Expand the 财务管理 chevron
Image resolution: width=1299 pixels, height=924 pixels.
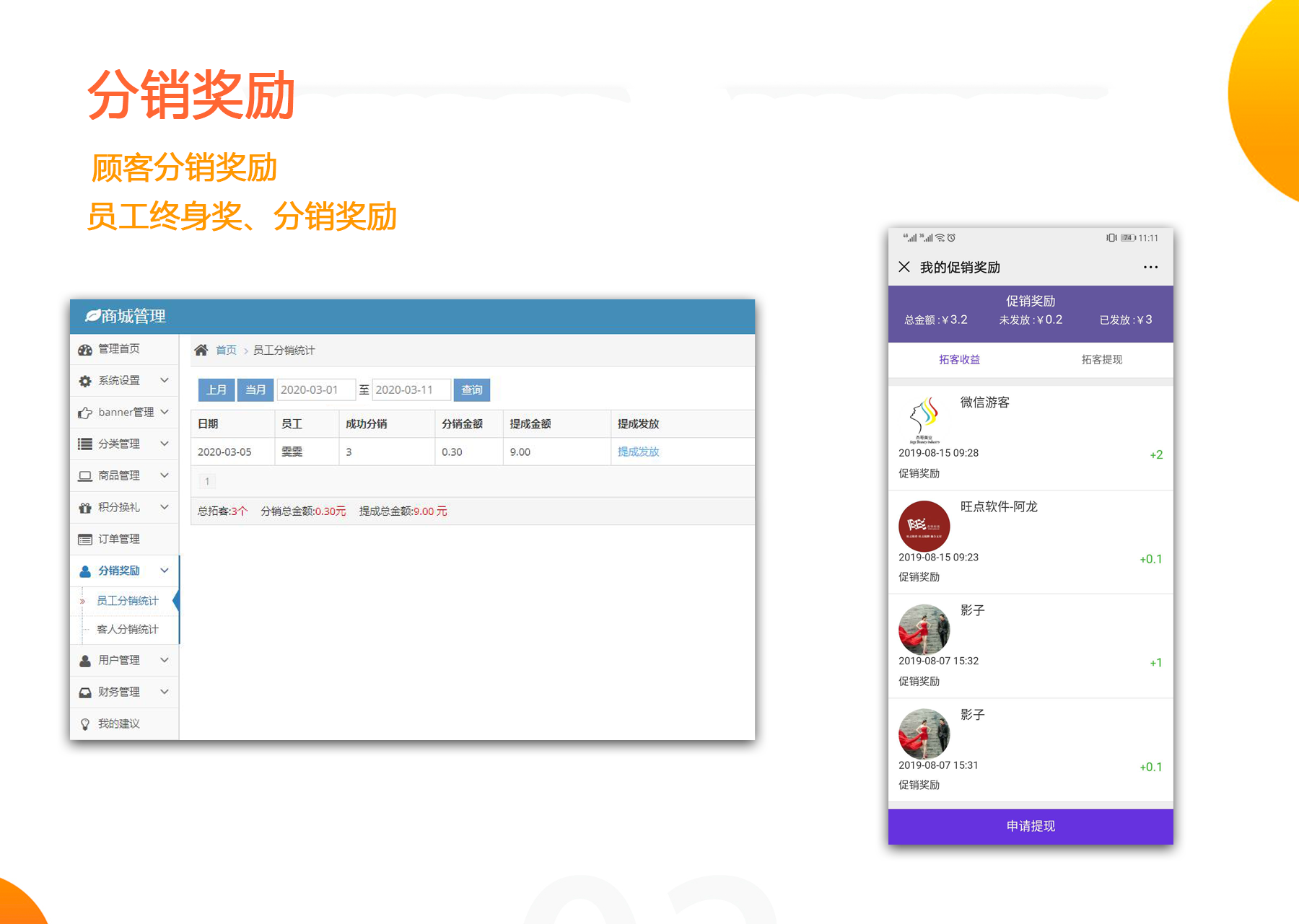(x=165, y=692)
